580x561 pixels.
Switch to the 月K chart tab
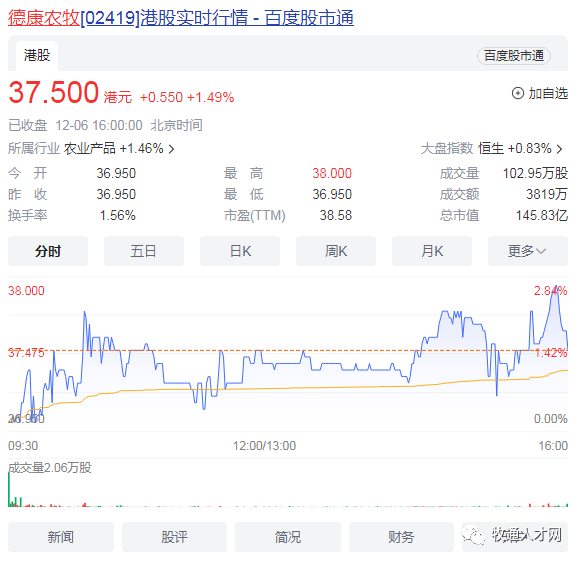[432, 251]
